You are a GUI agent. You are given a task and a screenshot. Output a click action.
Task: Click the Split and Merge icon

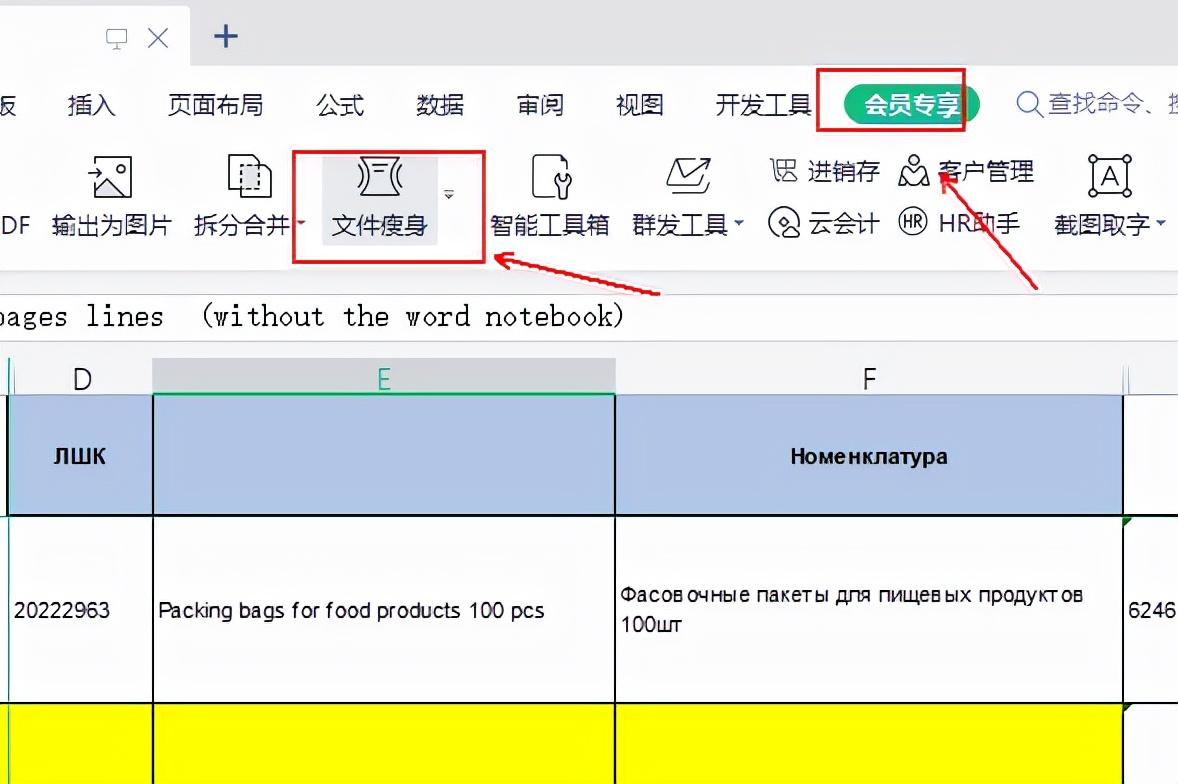point(249,177)
